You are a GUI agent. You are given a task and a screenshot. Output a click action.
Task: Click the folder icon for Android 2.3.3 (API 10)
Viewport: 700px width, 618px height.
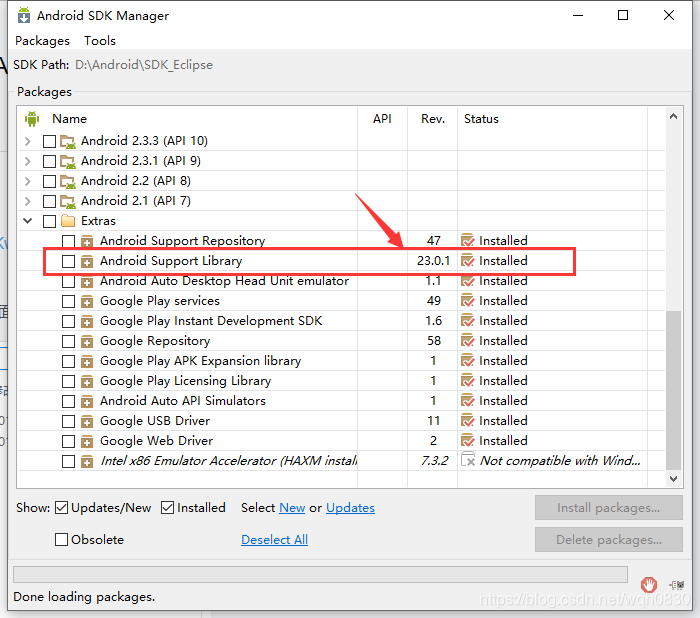click(x=68, y=142)
